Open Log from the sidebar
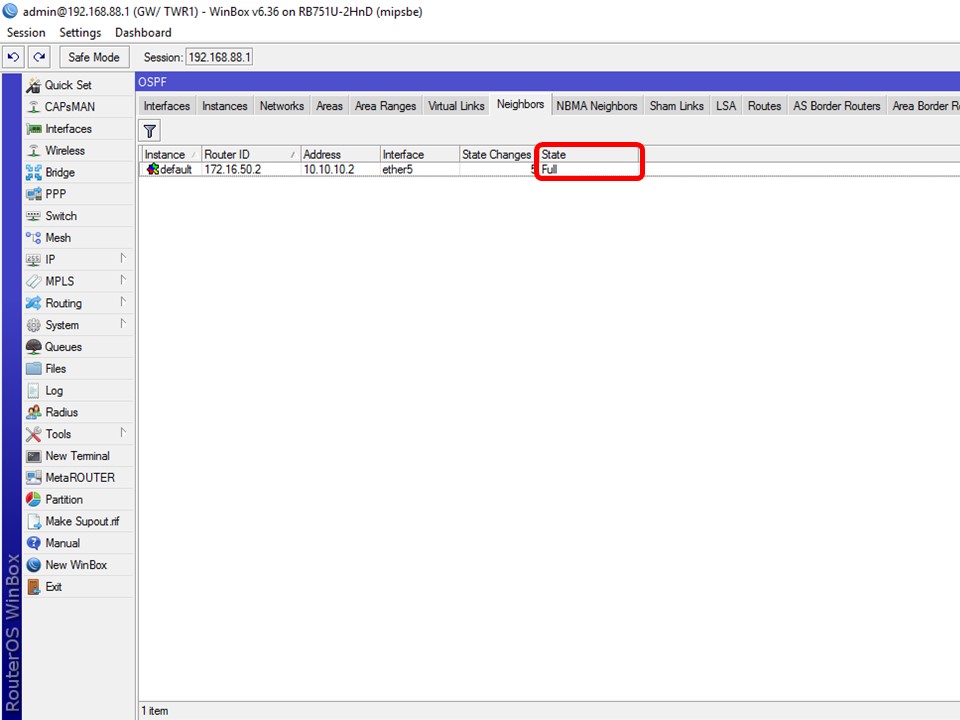 coord(78,391)
